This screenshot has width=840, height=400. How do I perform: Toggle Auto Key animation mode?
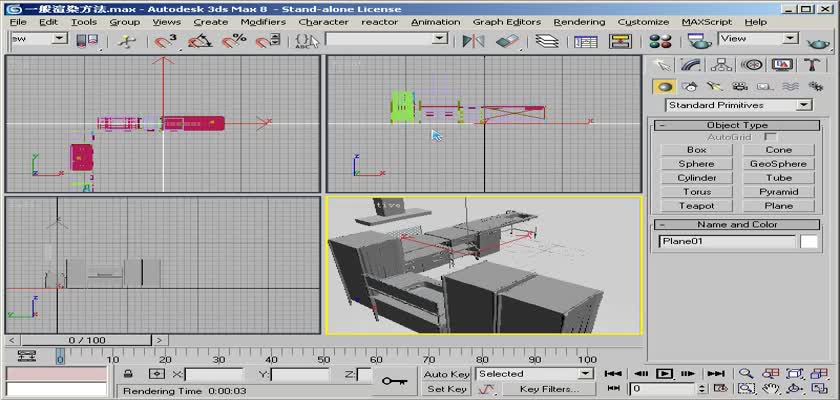[x=446, y=374]
